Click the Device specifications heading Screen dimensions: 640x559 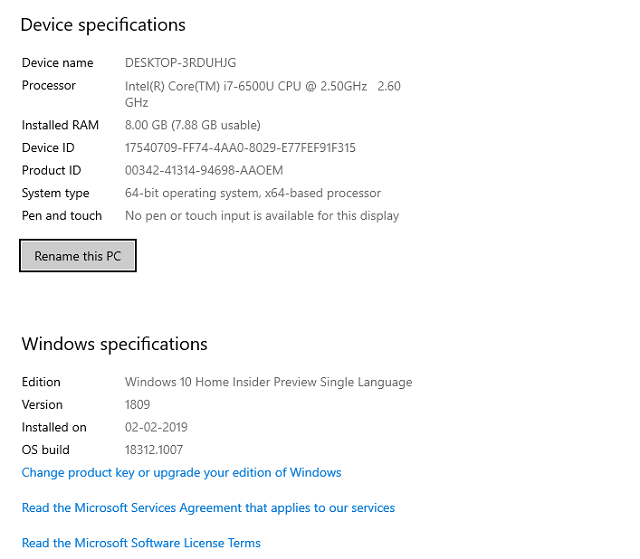(x=103, y=25)
